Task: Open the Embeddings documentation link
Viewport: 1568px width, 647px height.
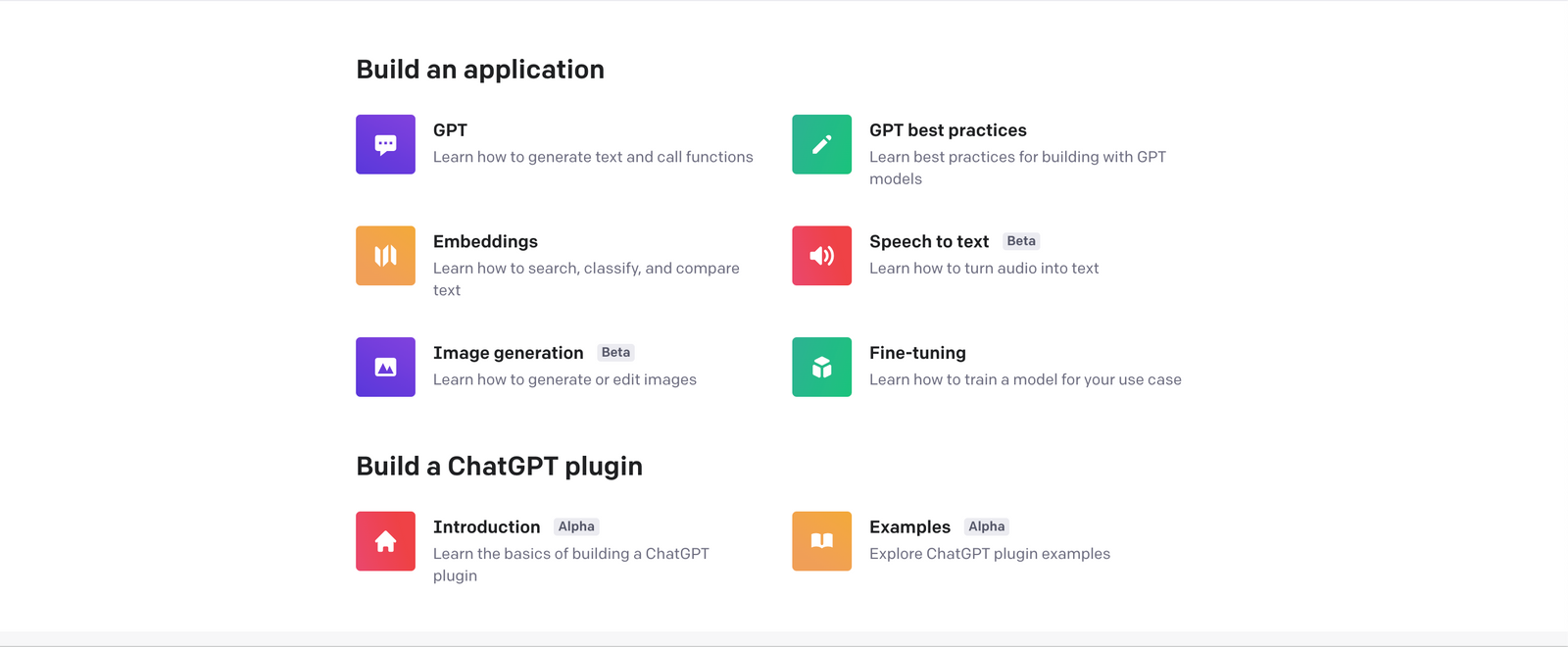Action: coord(485,241)
